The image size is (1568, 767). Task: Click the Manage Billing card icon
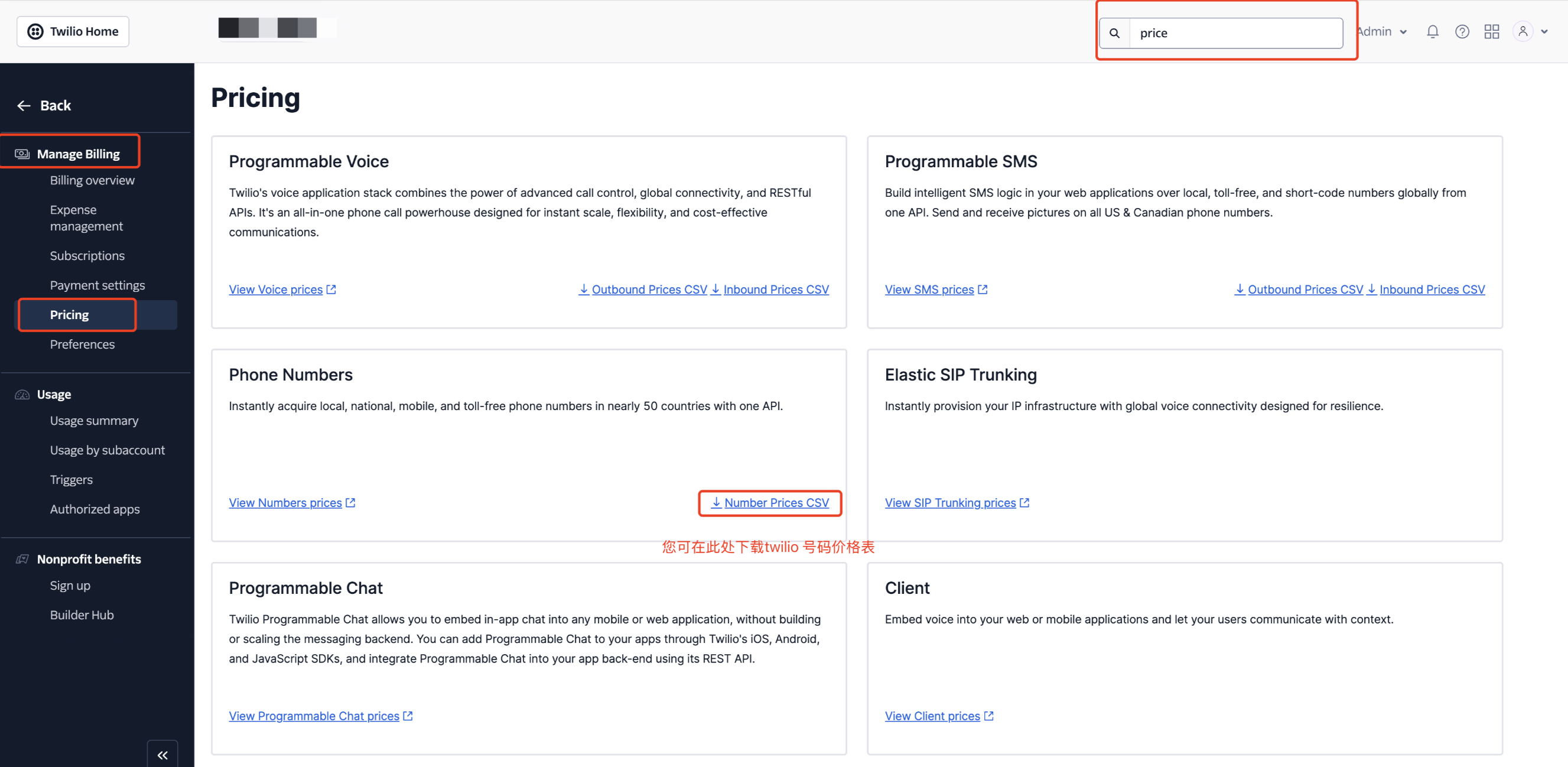21,154
